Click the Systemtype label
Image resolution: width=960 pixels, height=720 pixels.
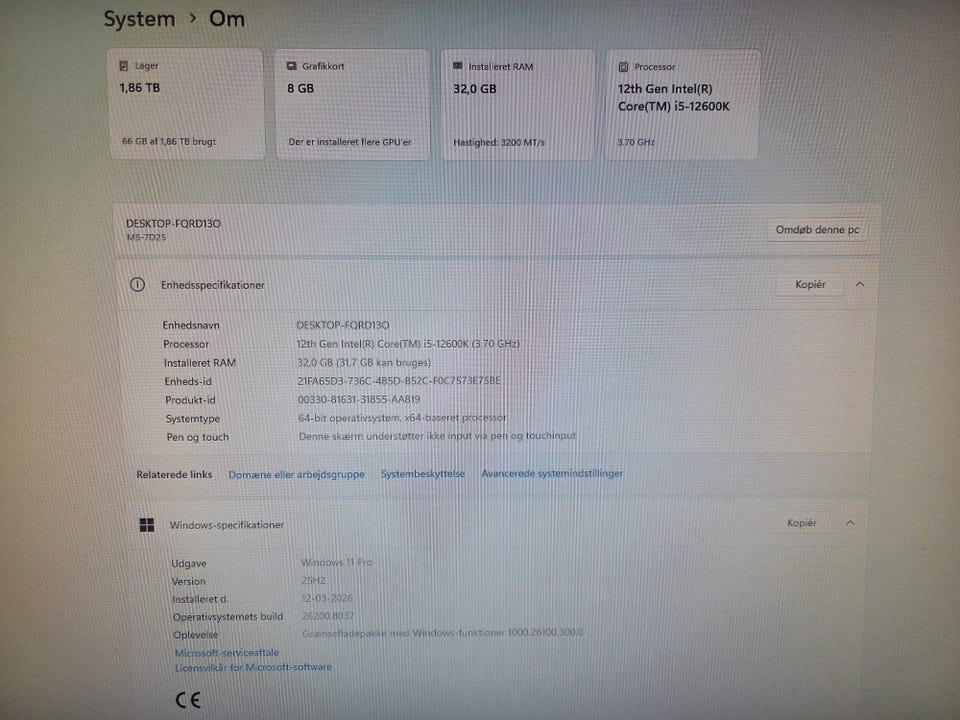(192, 419)
